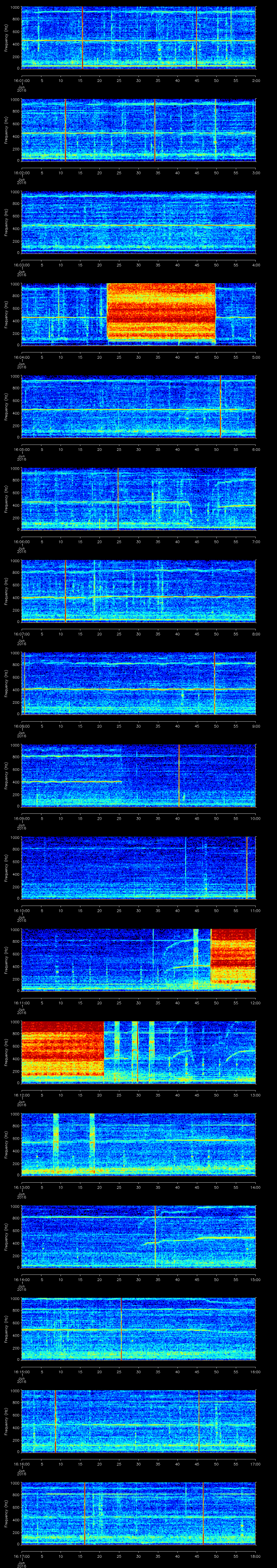Viewport: 277px width, 1568px height.
Task: Click the 5:00 end time label
Action: (x=256, y=357)
